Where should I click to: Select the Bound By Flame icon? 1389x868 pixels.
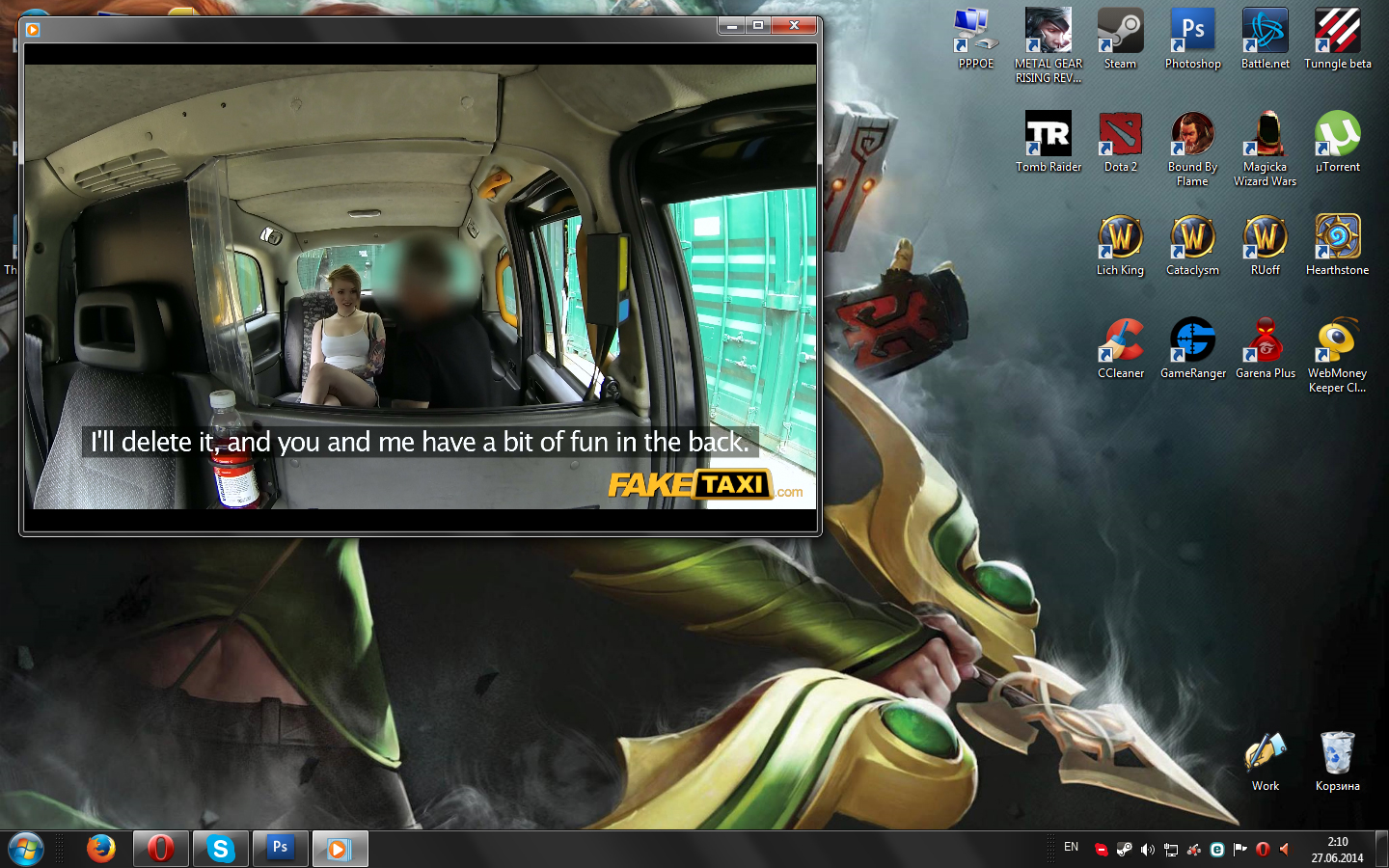pos(1192,149)
